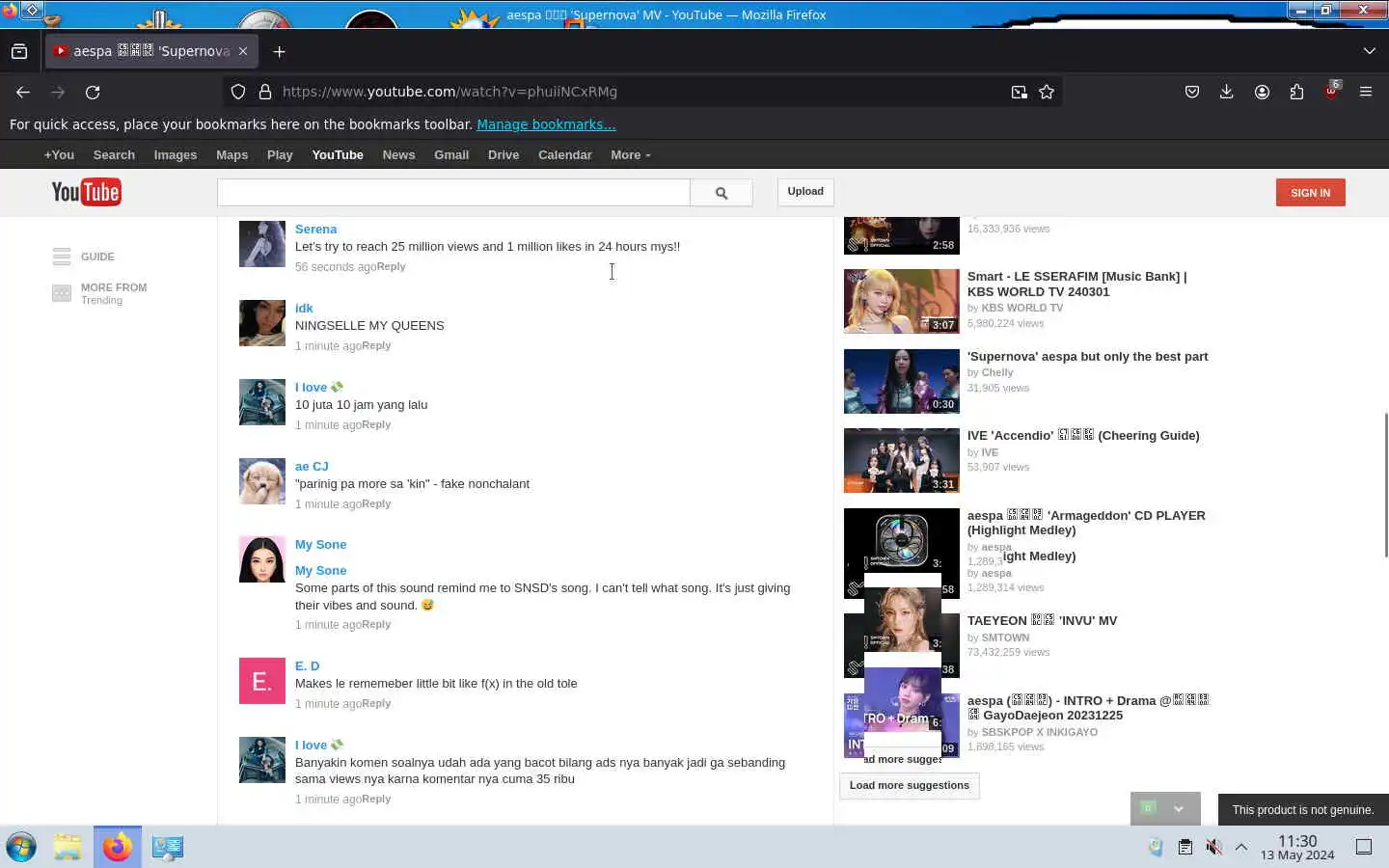Open IVE 'Accendio' Cheering Guide video

(x=1083, y=435)
